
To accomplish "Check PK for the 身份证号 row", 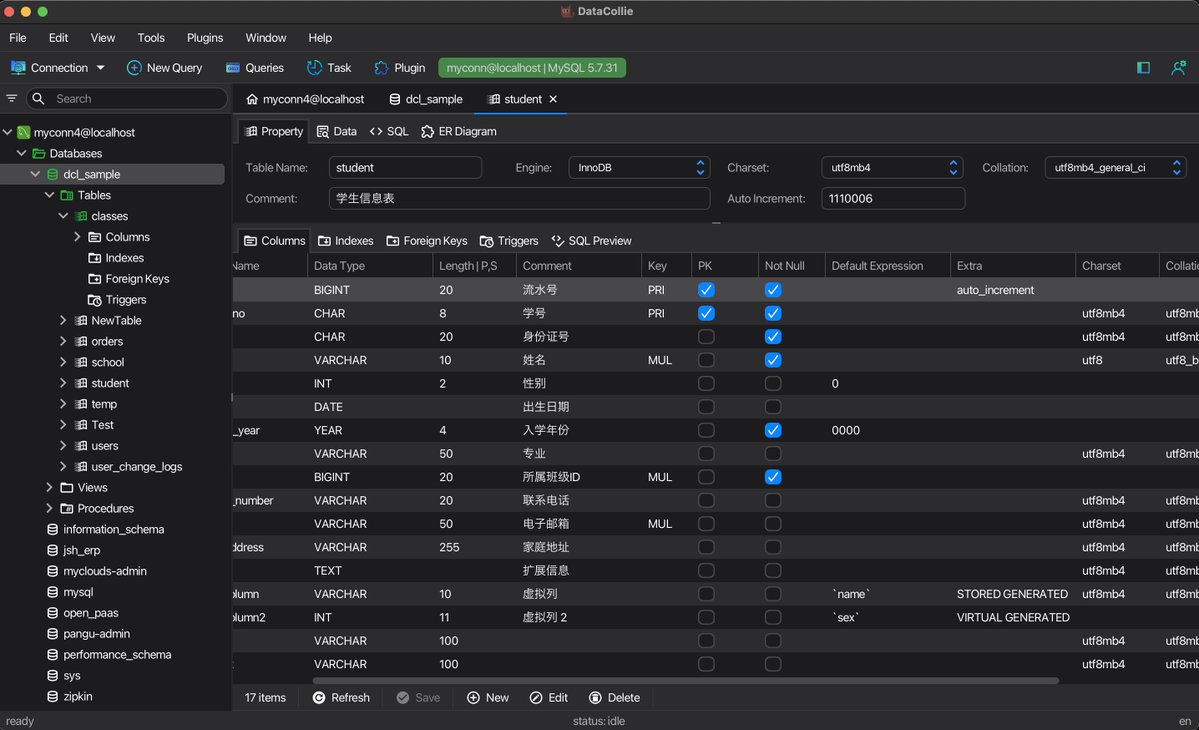I will click(x=706, y=336).
